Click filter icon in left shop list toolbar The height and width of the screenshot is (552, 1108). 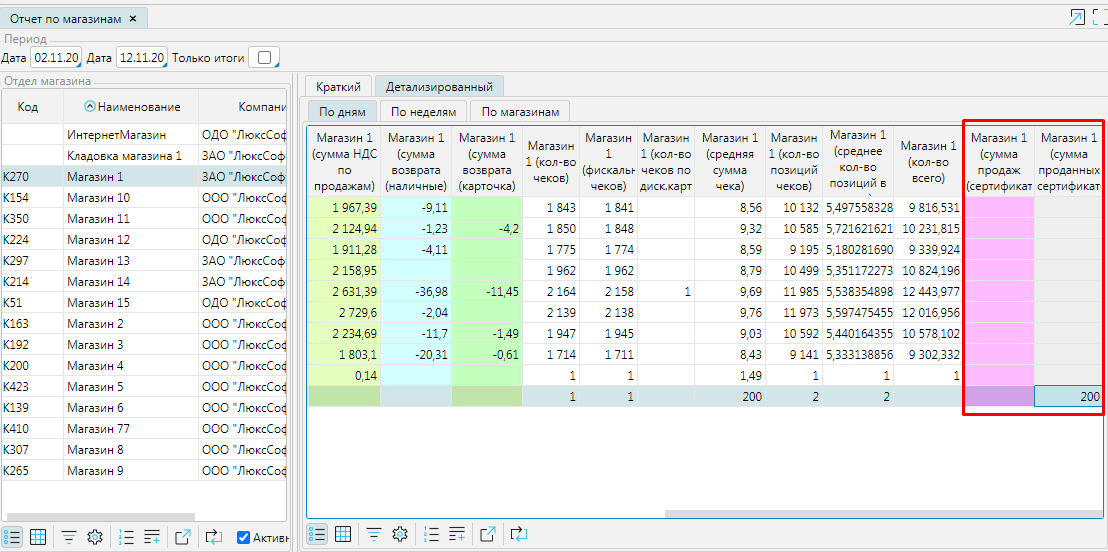pyautogui.click(x=69, y=537)
